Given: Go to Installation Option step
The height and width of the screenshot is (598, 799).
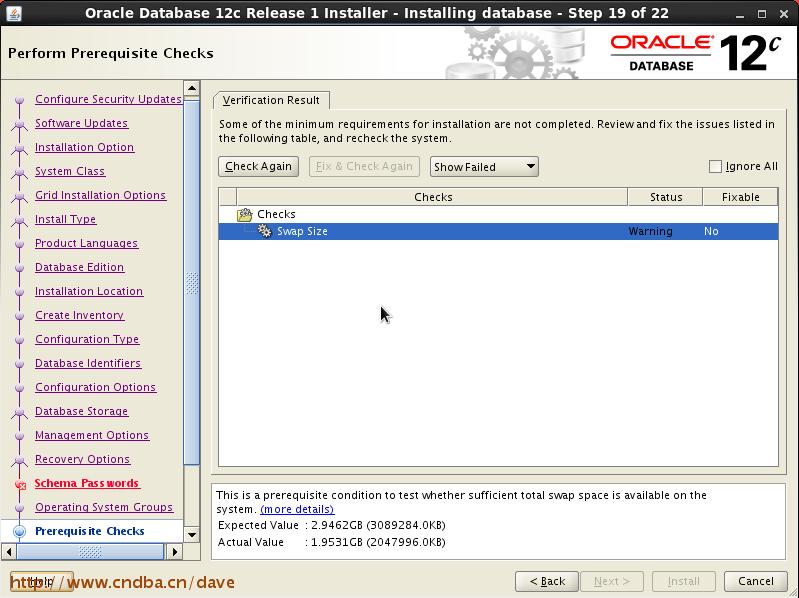Looking at the screenshot, I should [x=85, y=147].
